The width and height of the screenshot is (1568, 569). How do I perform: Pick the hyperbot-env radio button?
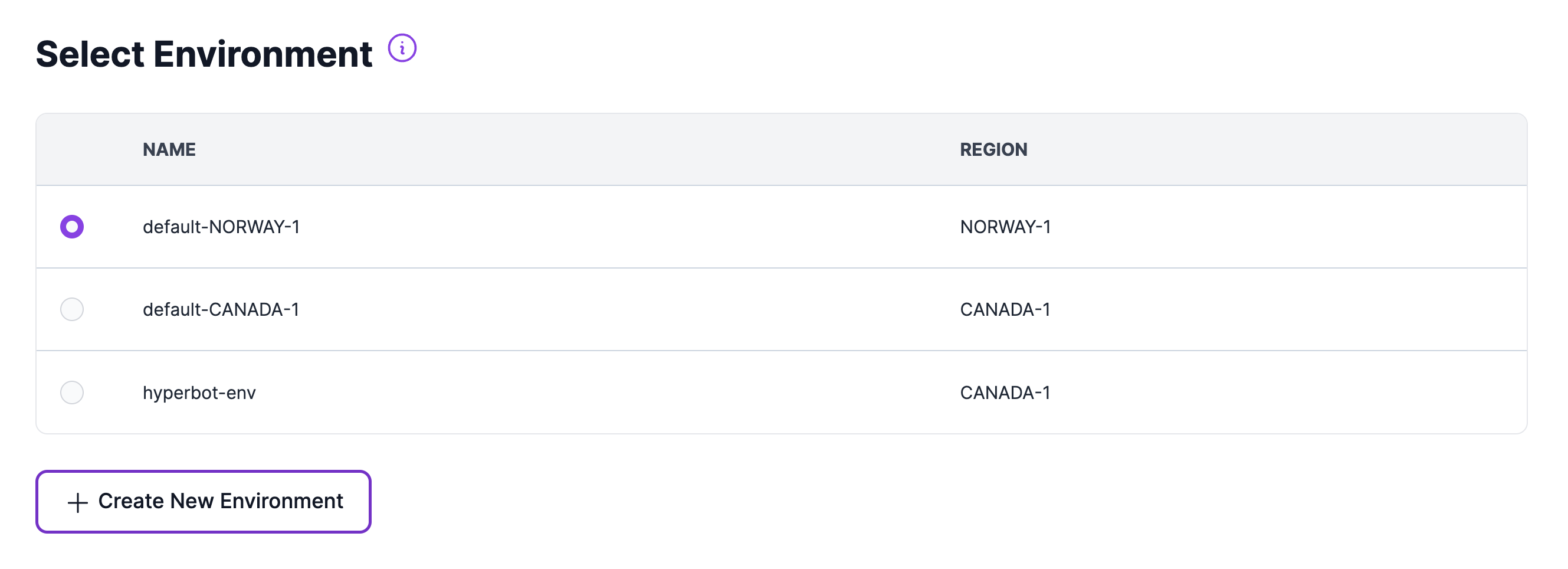[x=72, y=393]
